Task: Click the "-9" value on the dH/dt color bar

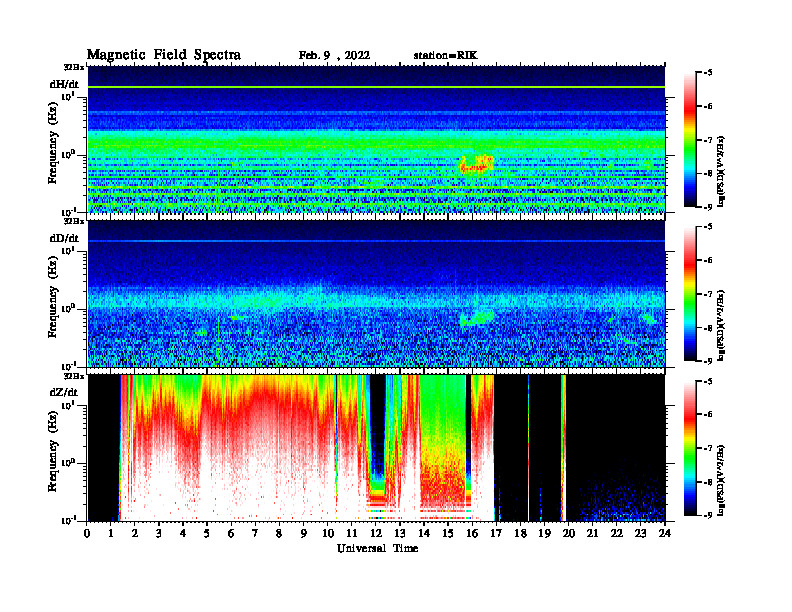Action: (x=707, y=207)
